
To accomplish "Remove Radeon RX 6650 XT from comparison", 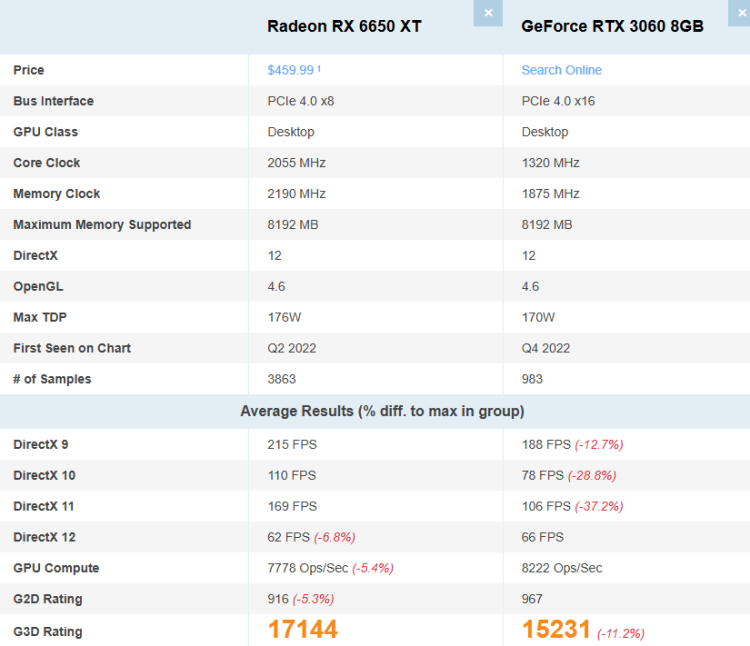I will 488,13.
